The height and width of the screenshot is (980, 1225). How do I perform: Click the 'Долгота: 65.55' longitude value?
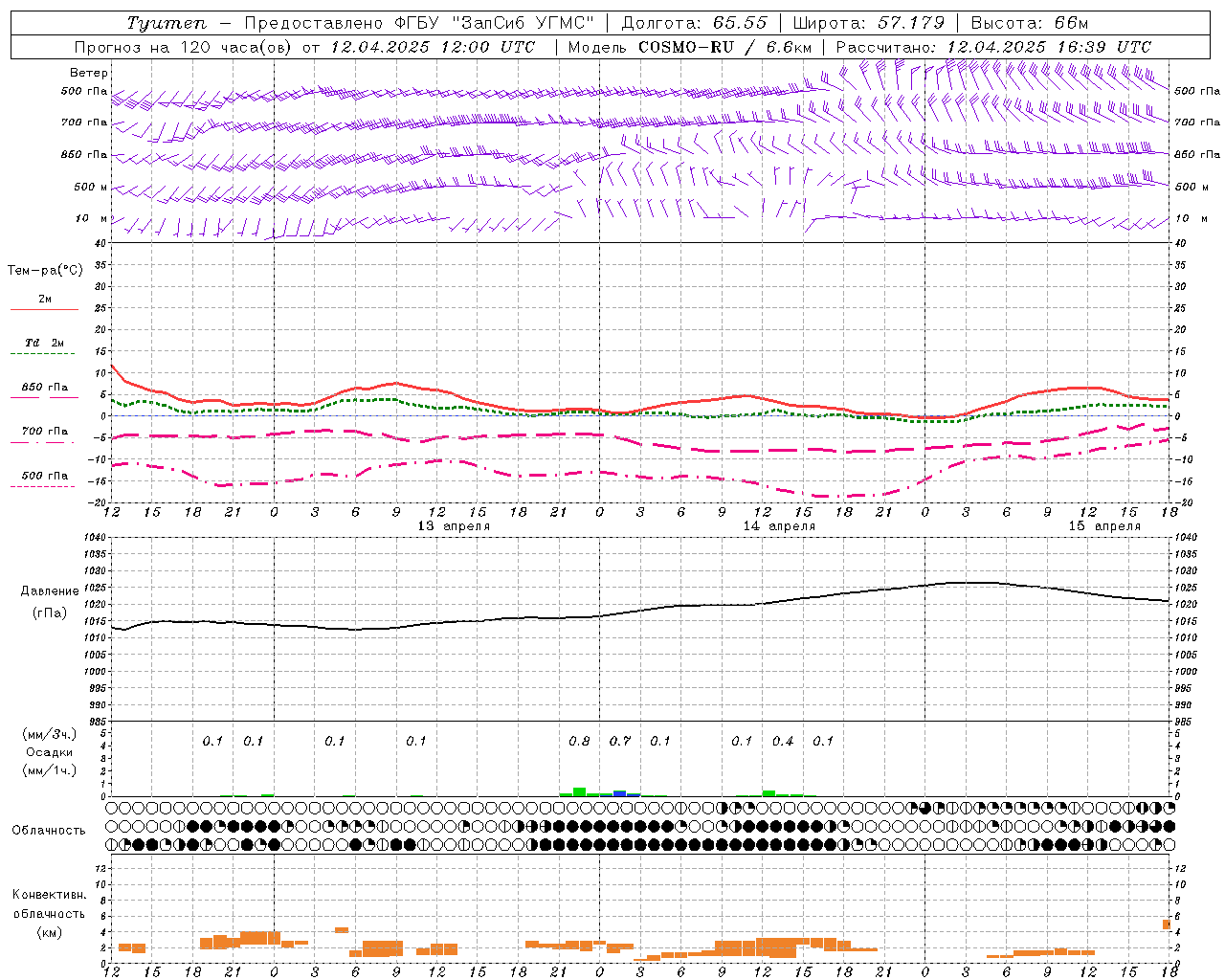695,23
